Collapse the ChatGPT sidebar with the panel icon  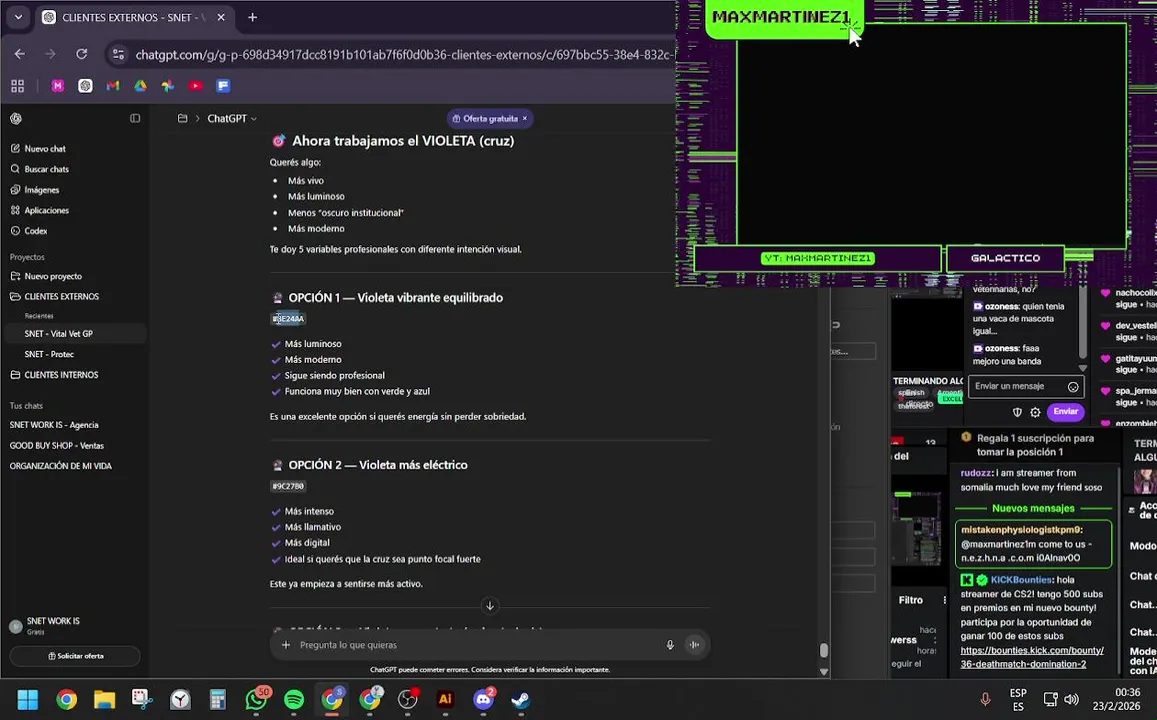pos(135,118)
